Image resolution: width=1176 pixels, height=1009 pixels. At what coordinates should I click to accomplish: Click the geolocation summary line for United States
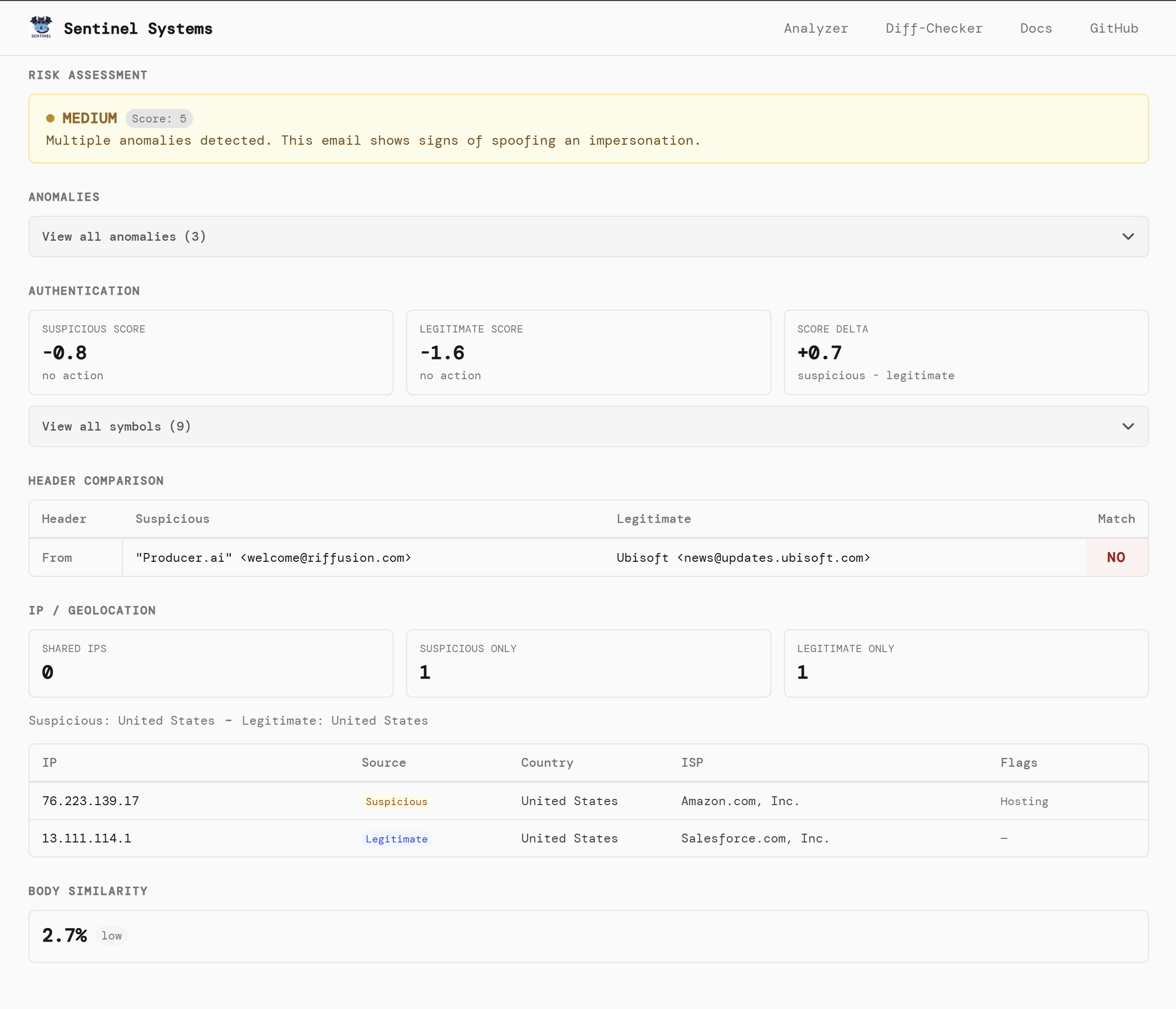228,720
